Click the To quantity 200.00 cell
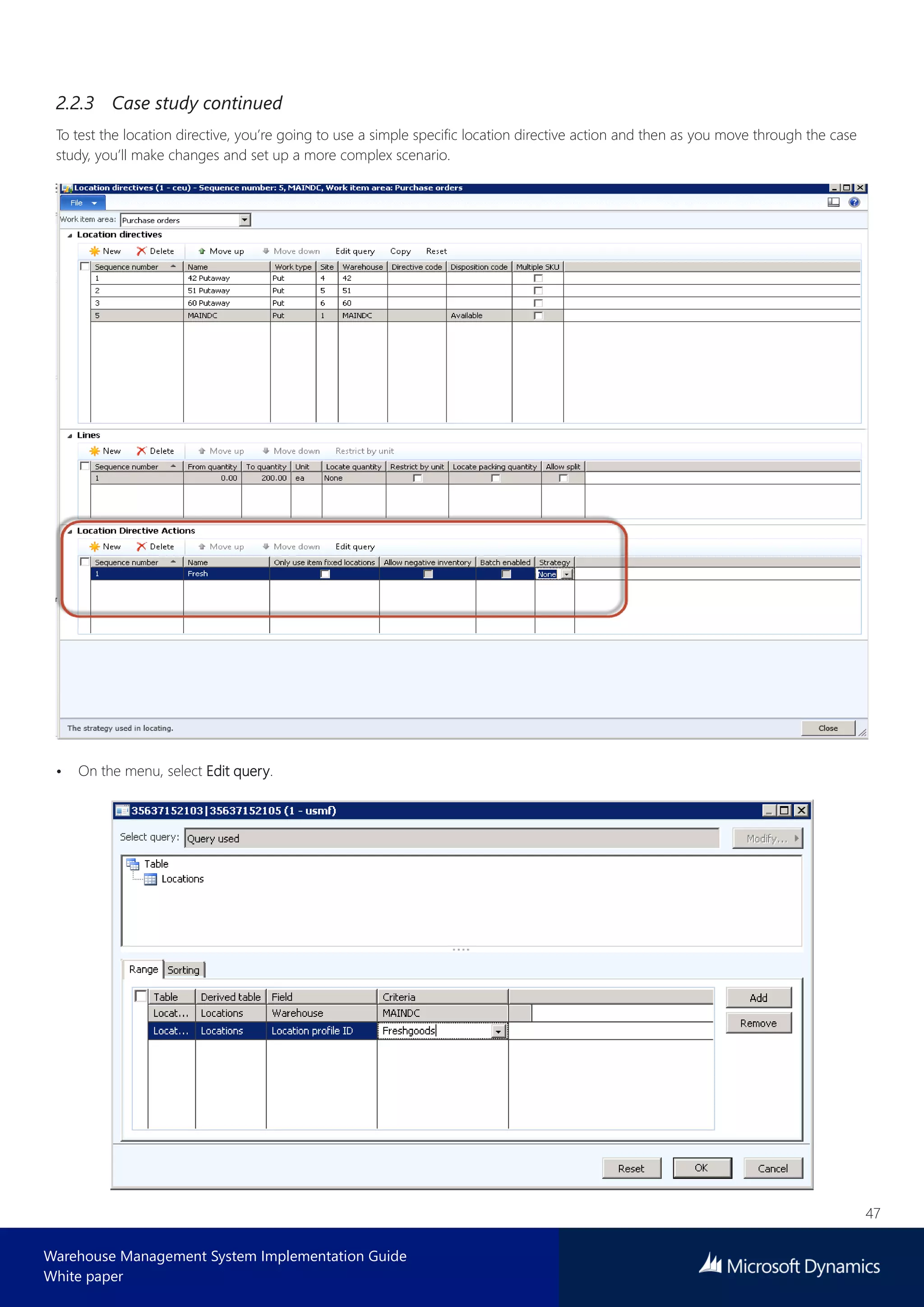The height and width of the screenshot is (1307, 924). [266, 478]
